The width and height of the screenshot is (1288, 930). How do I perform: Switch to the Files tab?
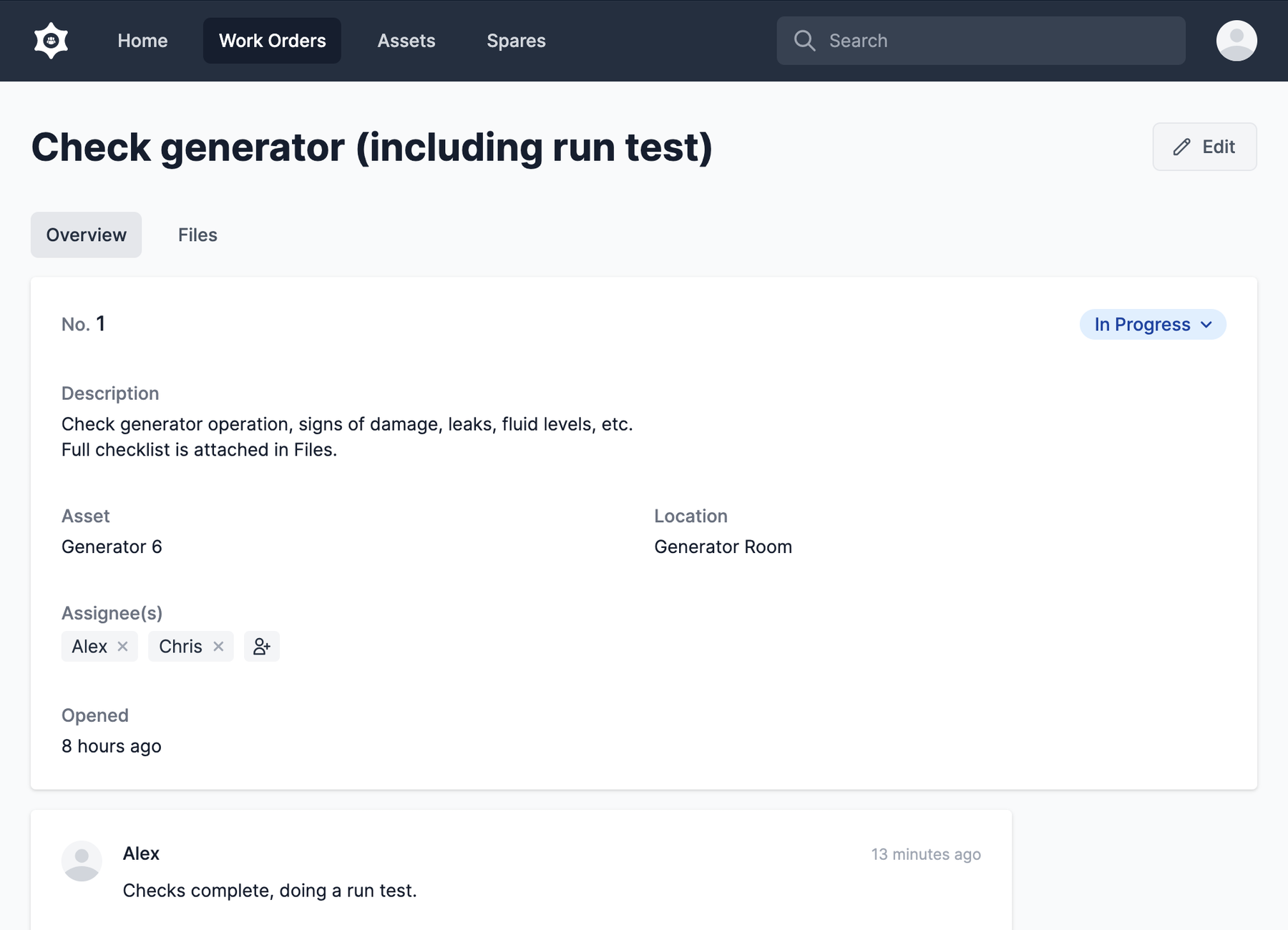pyautogui.click(x=197, y=235)
